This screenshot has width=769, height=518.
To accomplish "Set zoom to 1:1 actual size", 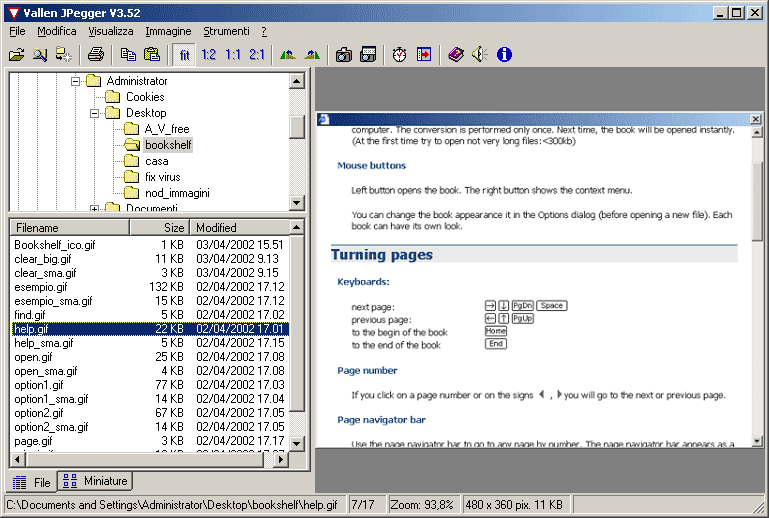I will [x=233, y=54].
